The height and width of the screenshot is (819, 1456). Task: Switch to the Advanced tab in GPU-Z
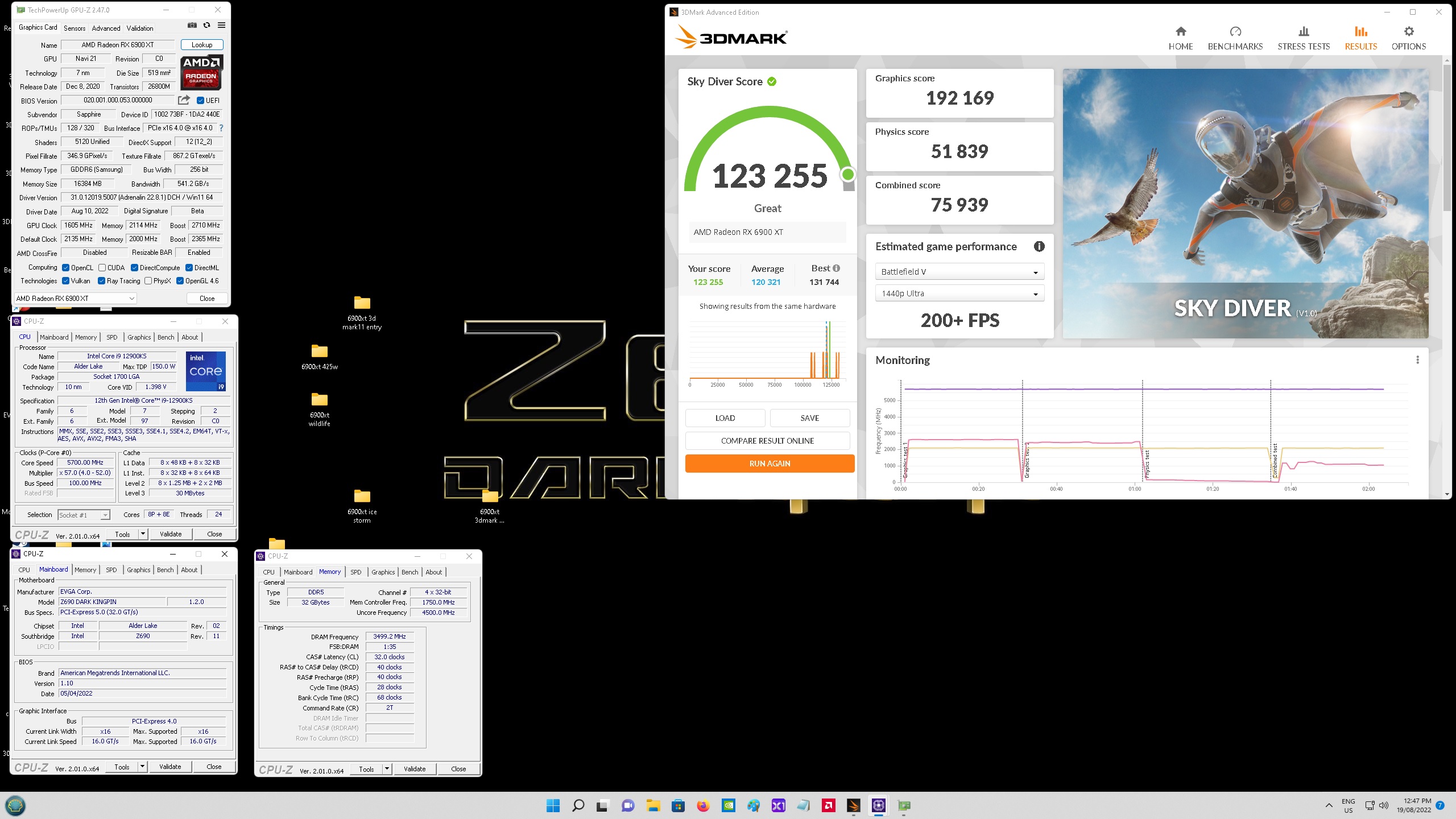tap(106, 28)
